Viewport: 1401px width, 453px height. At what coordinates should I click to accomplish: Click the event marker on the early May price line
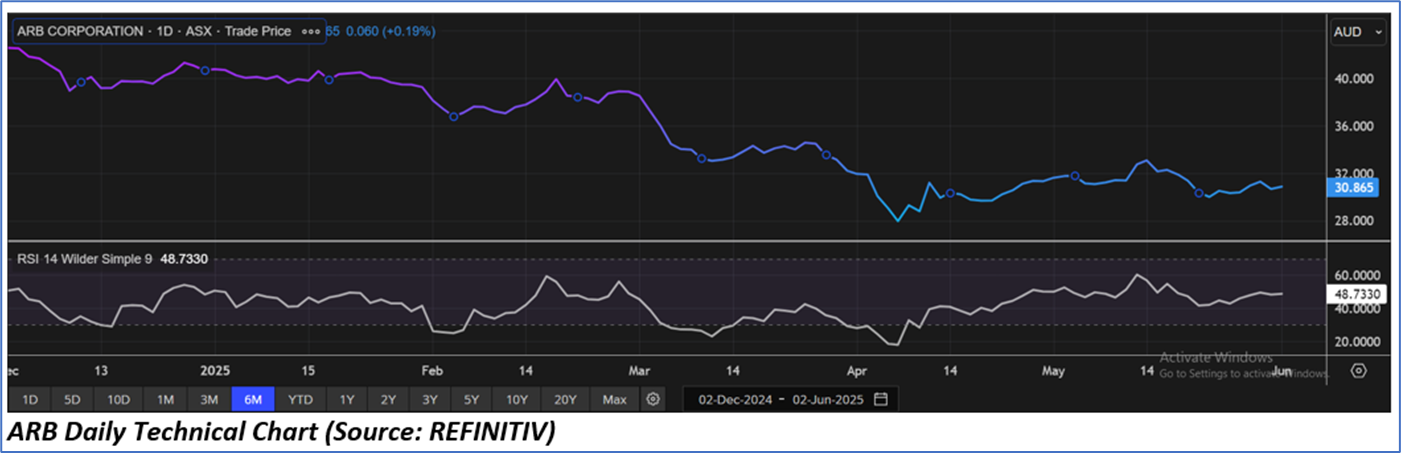pyautogui.click(x=1075, y=176)
